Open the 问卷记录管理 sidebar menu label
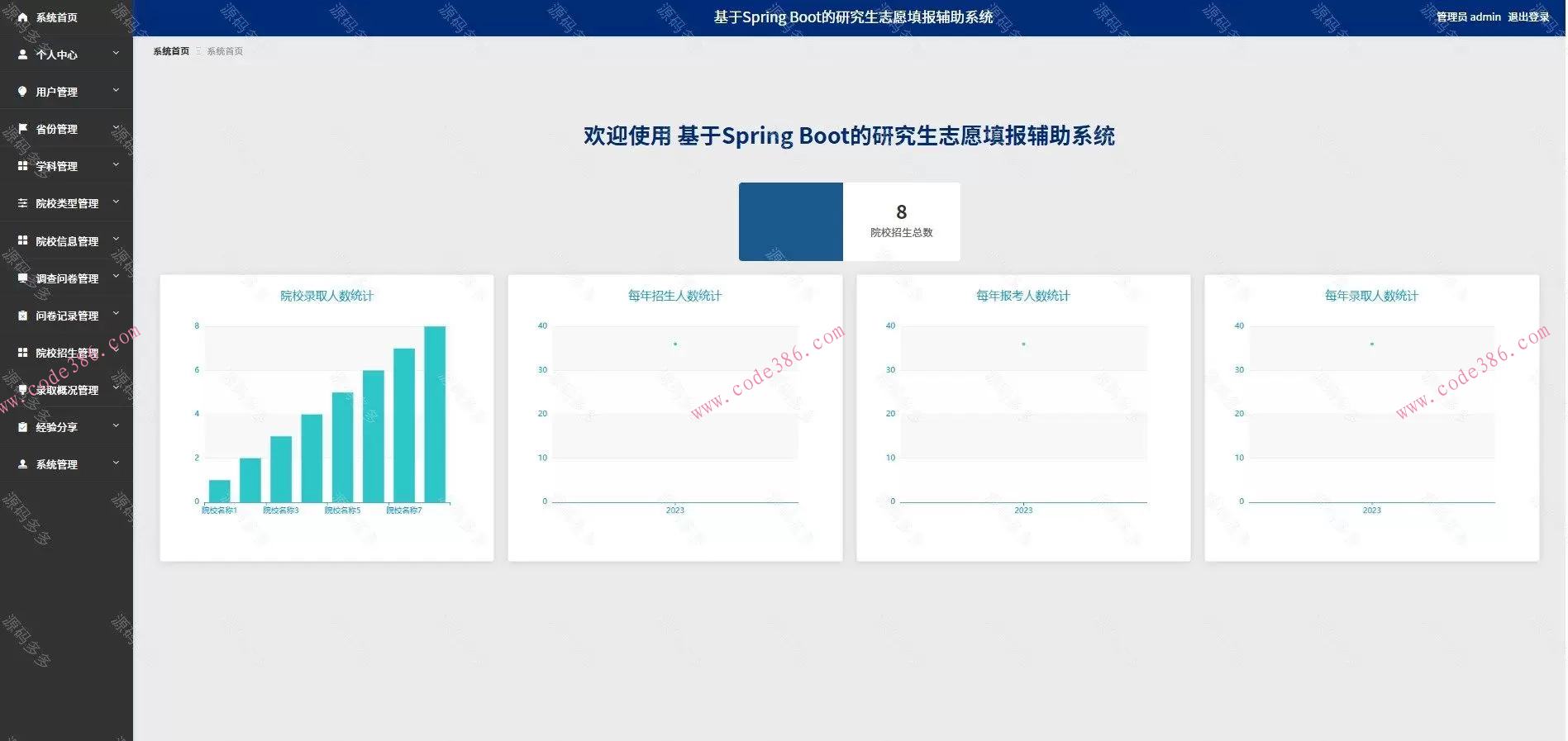The image size is (1568, 741). (x=67, y=316)
